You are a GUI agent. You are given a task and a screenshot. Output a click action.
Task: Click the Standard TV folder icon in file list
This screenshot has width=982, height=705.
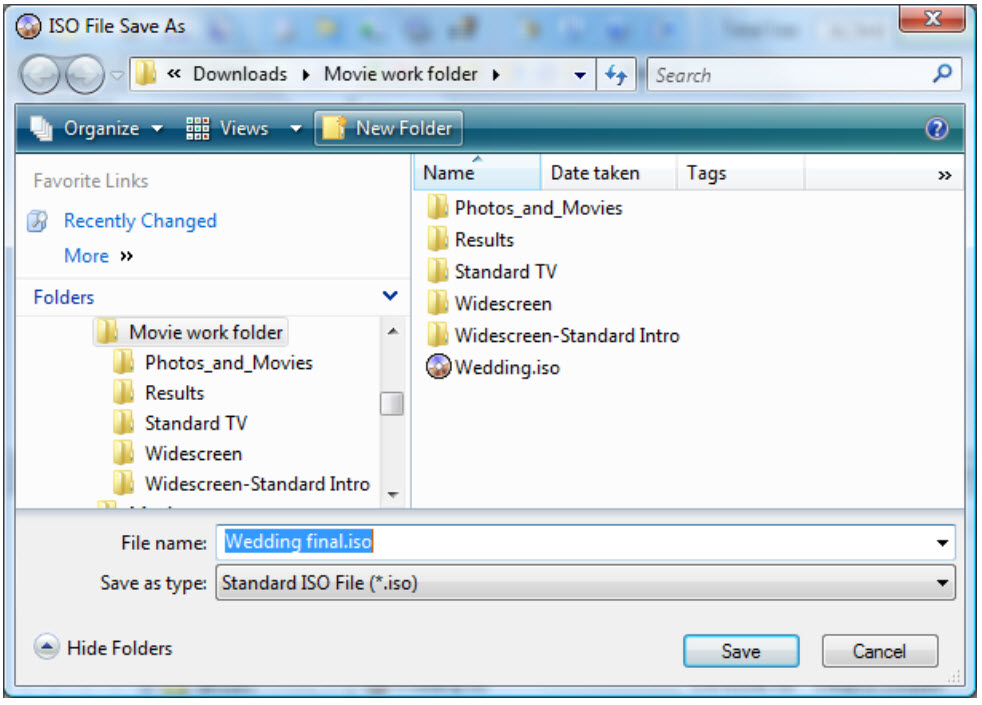pos(438,270)
